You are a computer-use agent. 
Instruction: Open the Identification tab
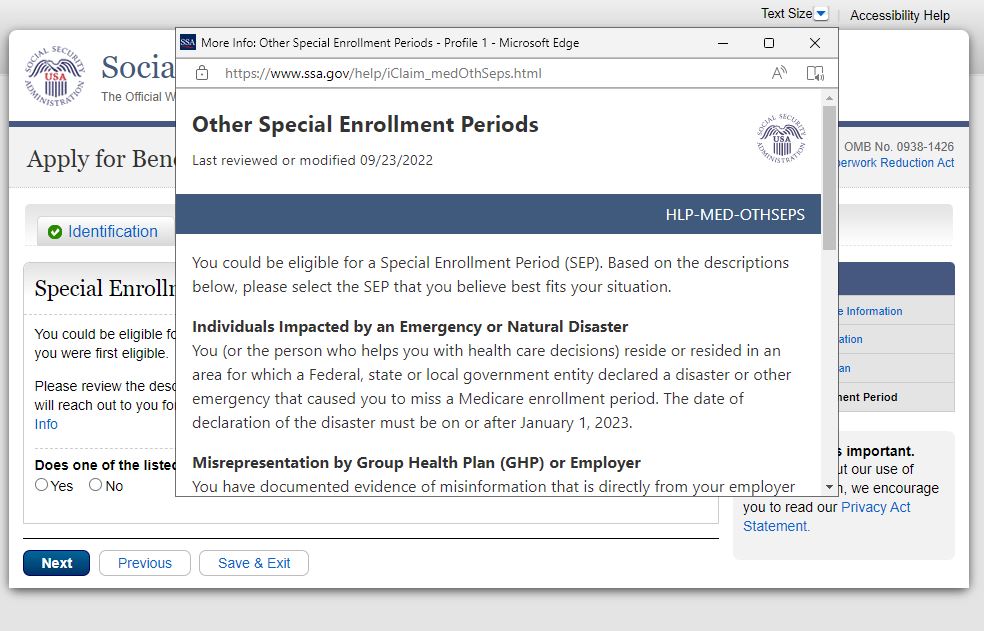(x=112, y=231)
